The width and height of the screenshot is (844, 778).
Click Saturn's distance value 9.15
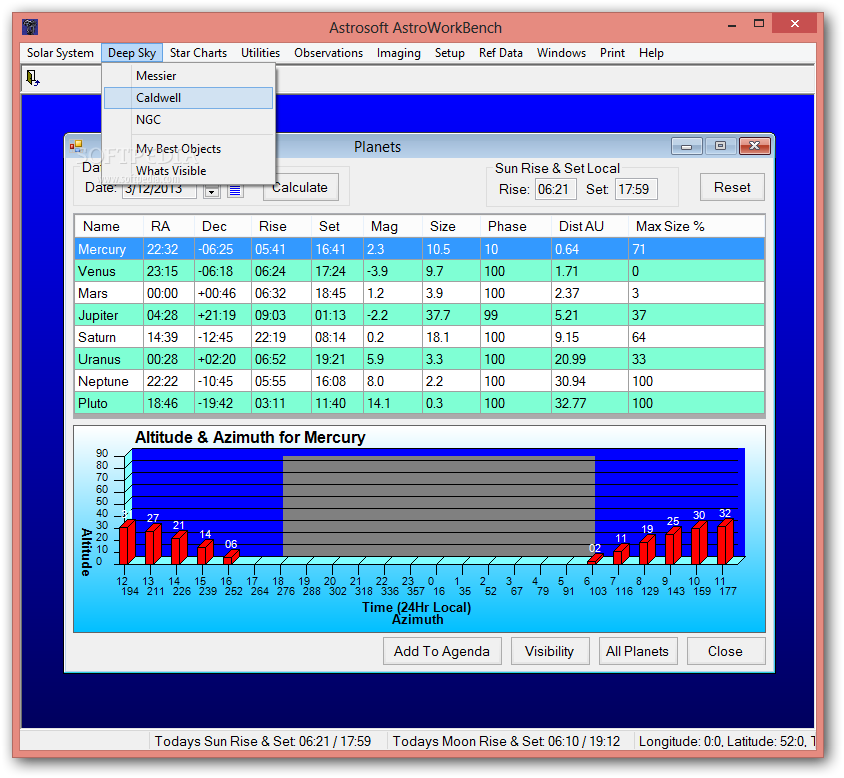coord(590,338)
